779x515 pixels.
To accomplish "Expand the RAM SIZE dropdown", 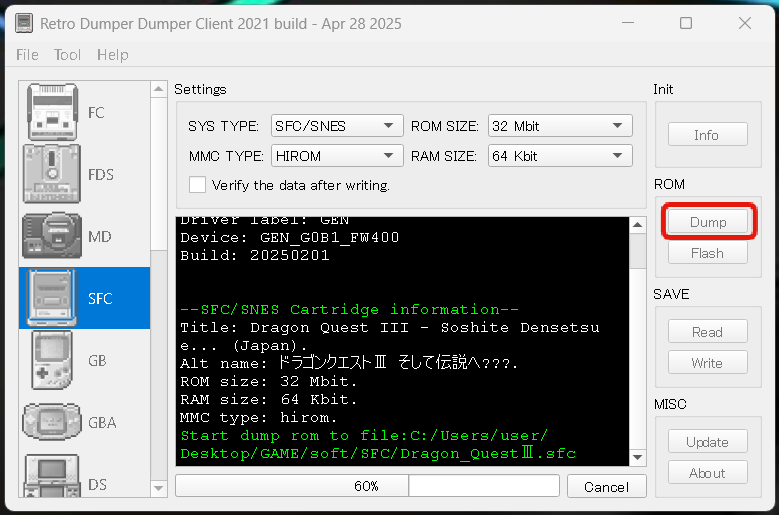I will 559,156.
